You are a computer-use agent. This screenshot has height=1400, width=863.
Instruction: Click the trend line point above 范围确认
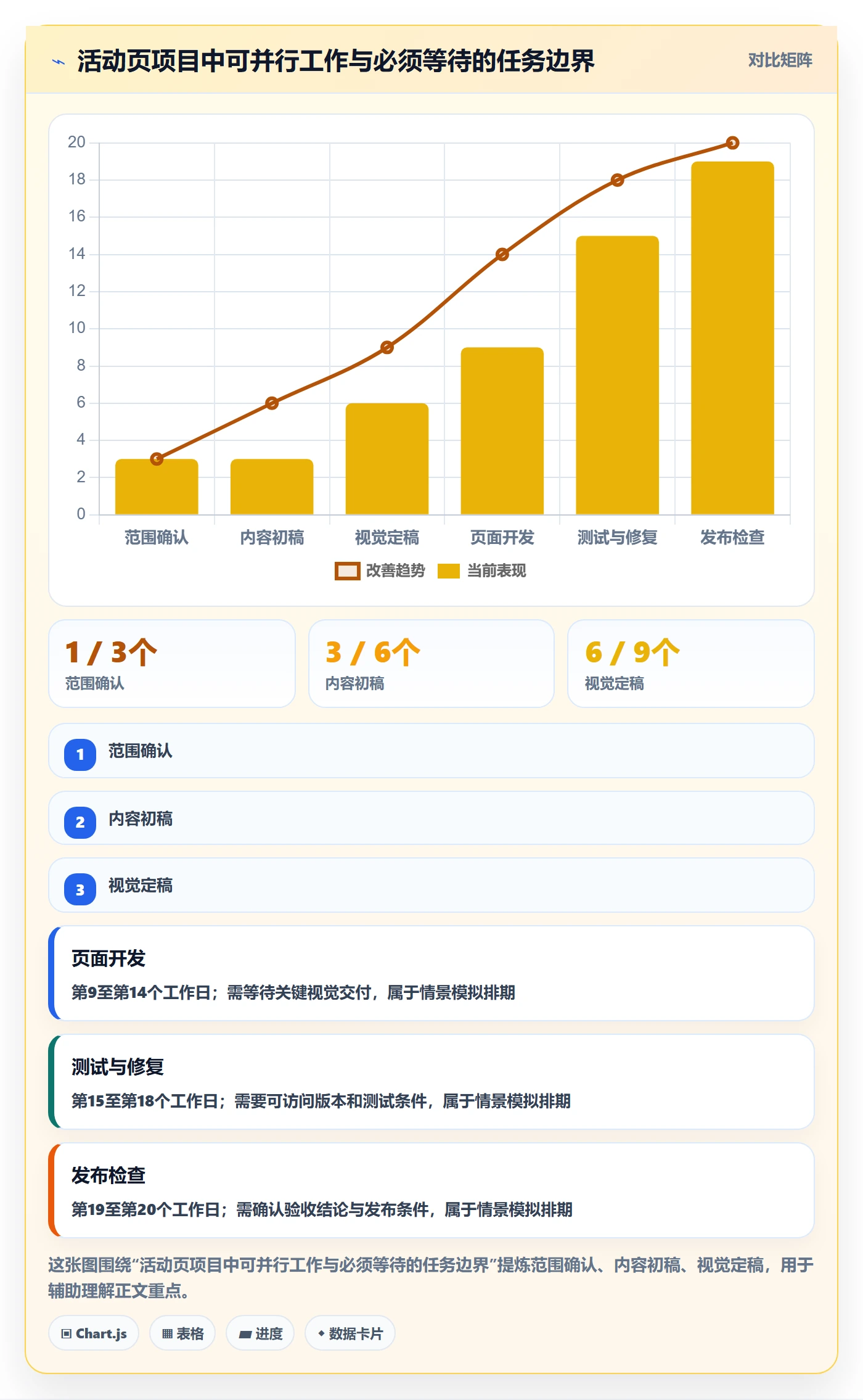[x=157, y=459]
